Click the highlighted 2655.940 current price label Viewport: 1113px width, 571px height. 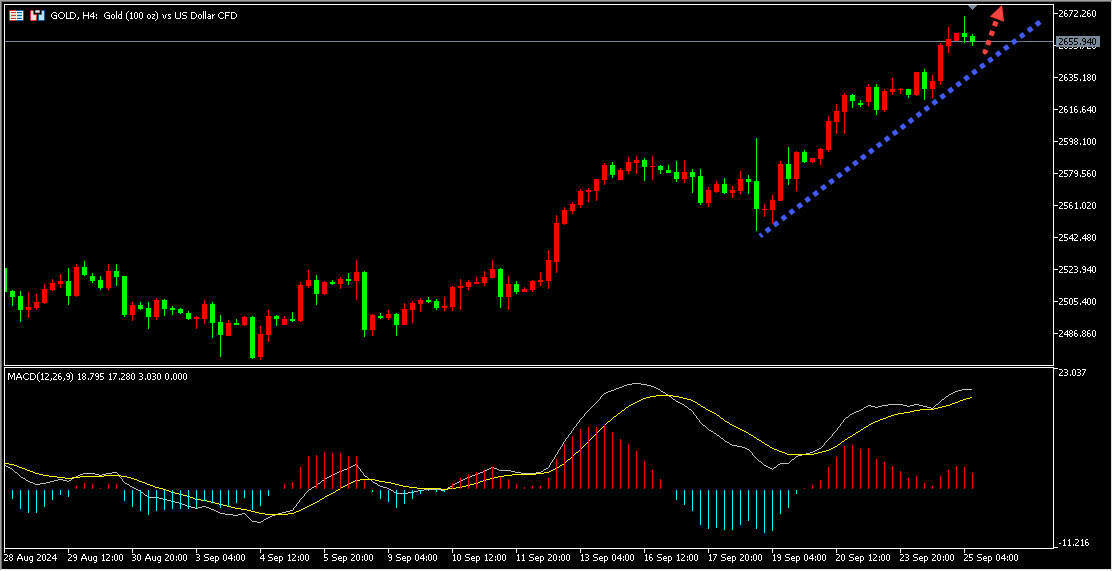click(x=1077, y=42)
